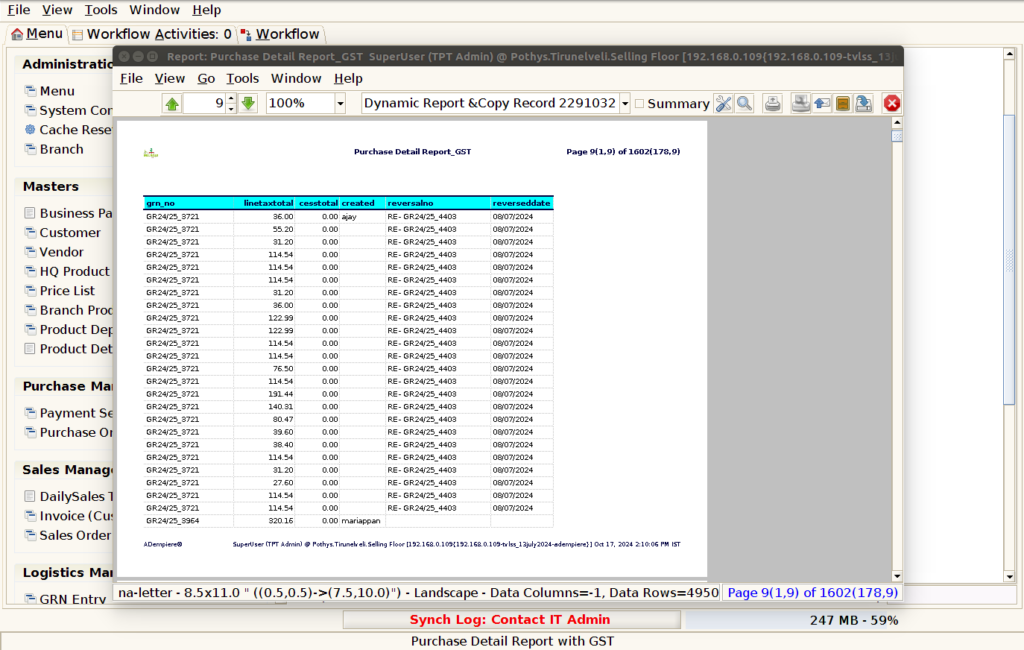Screen dimensions: 1024x650
Task: Increment page number spinner up
Action: tap(231, 99)
